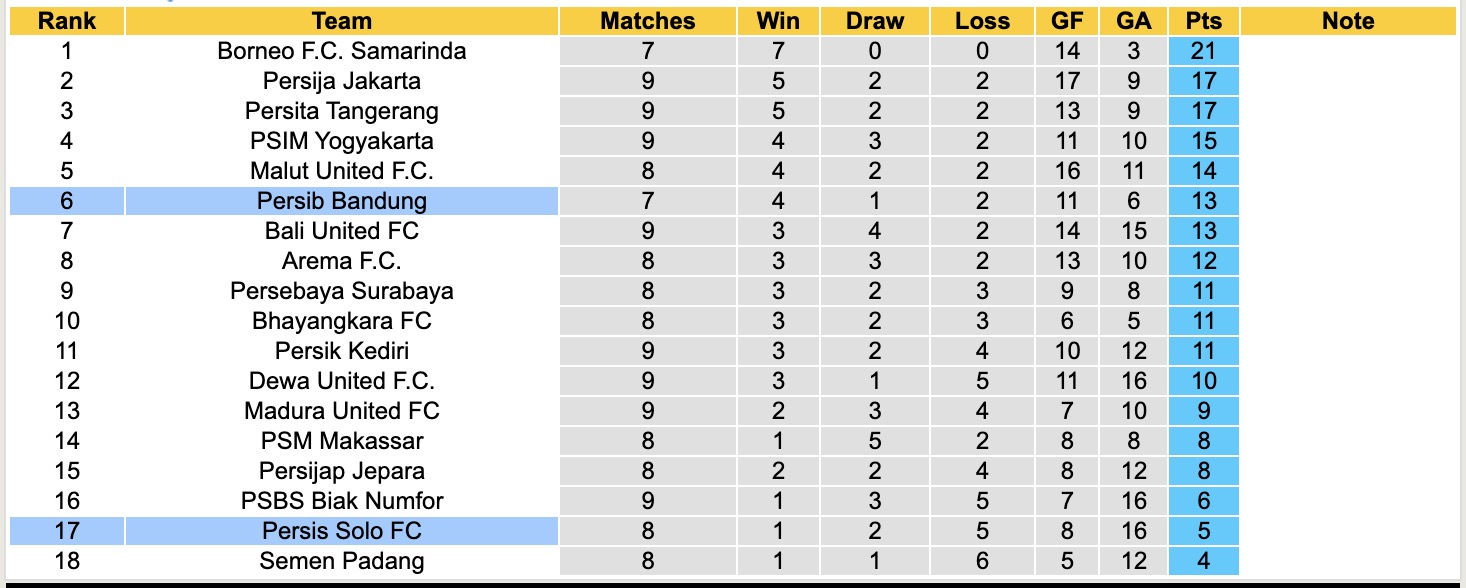Click Dewa United F.C. team name
This screenshot has height=588, width=1466.
click(x=341, y=381)
